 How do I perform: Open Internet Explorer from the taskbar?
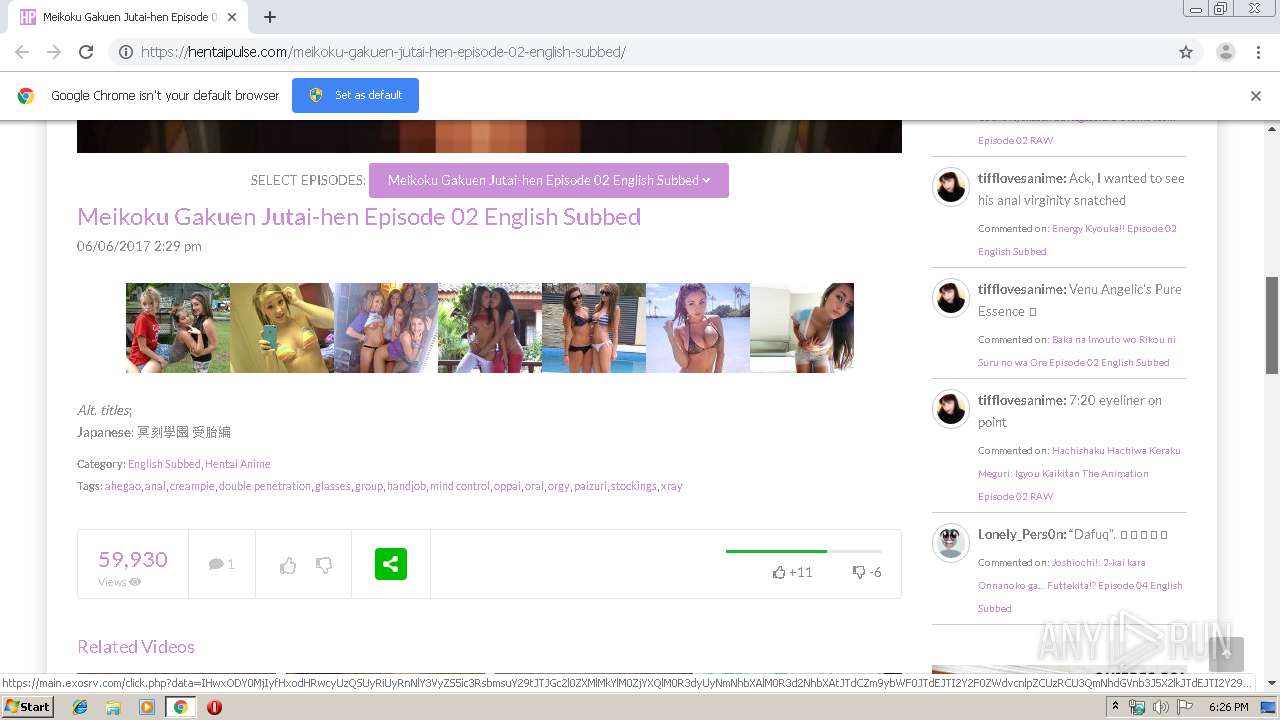[80, 707]
